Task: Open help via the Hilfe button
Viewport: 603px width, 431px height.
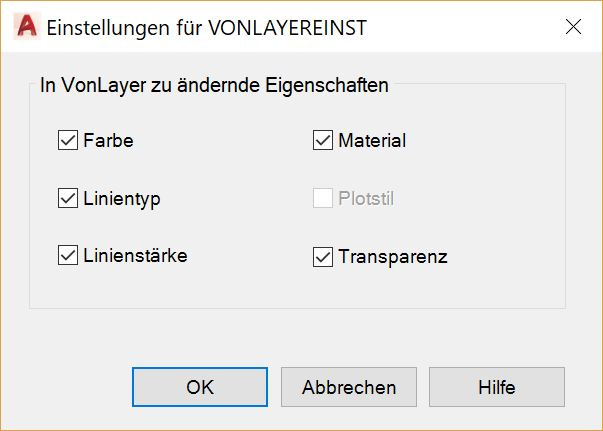Action: [497, 387]
